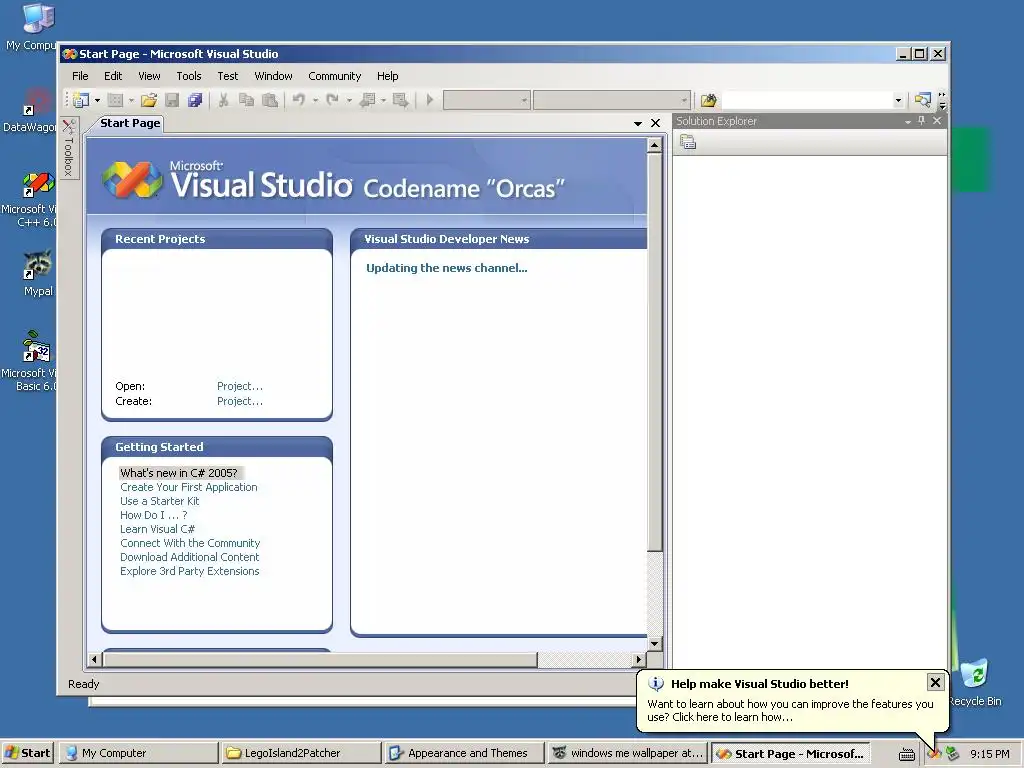
Task: Open the Test menu
Action: 227,76
